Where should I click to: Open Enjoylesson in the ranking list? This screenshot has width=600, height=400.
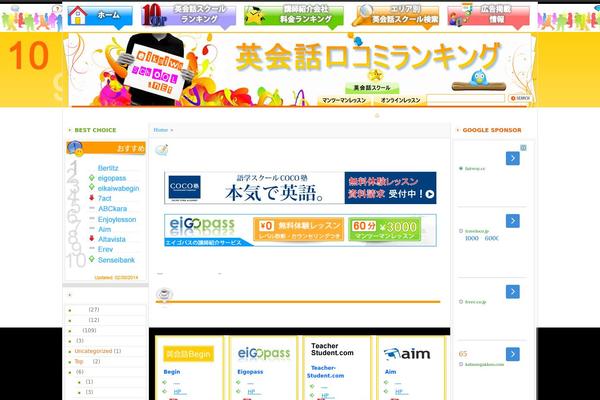tap(117, 219)
